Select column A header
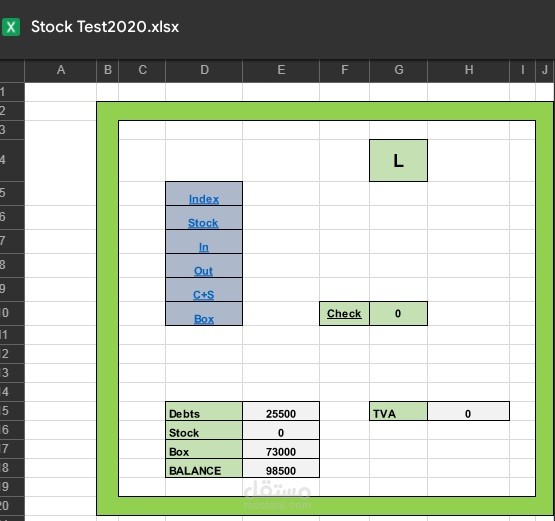 [61, 70]
